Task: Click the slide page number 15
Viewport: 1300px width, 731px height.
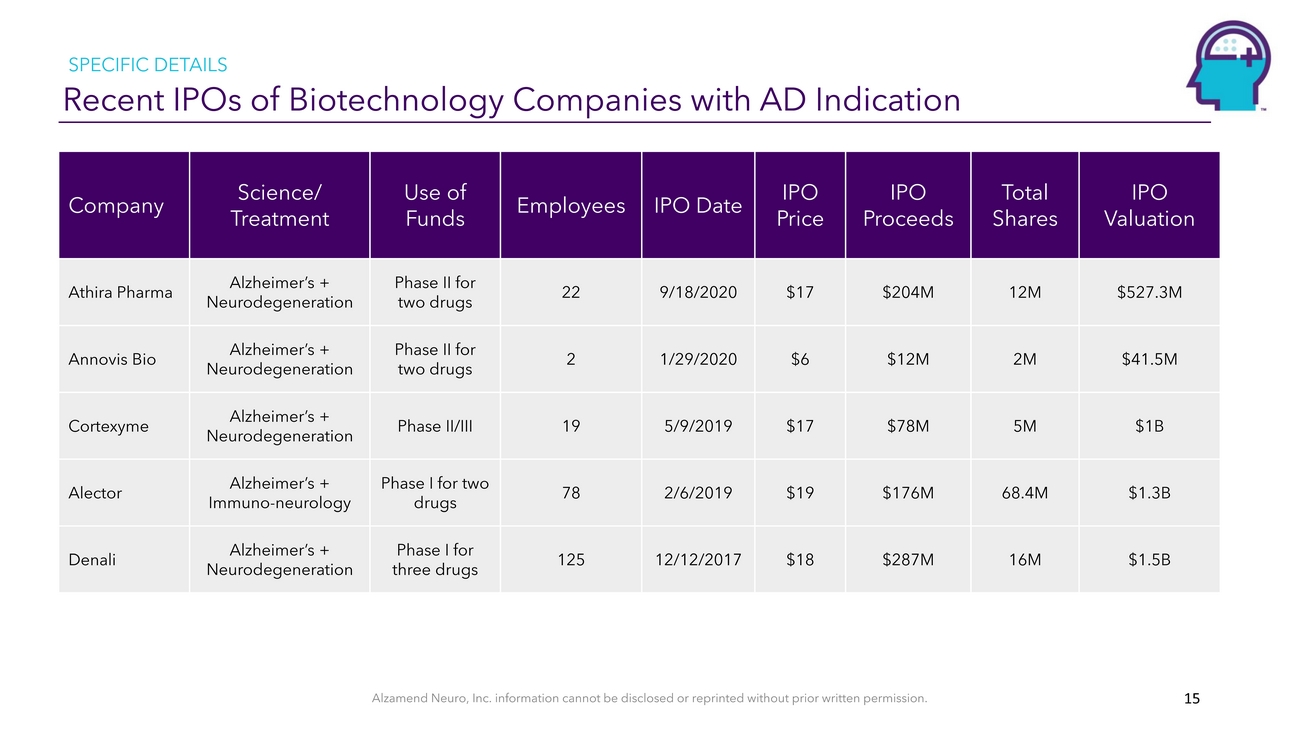Action: pos(1191,699)
